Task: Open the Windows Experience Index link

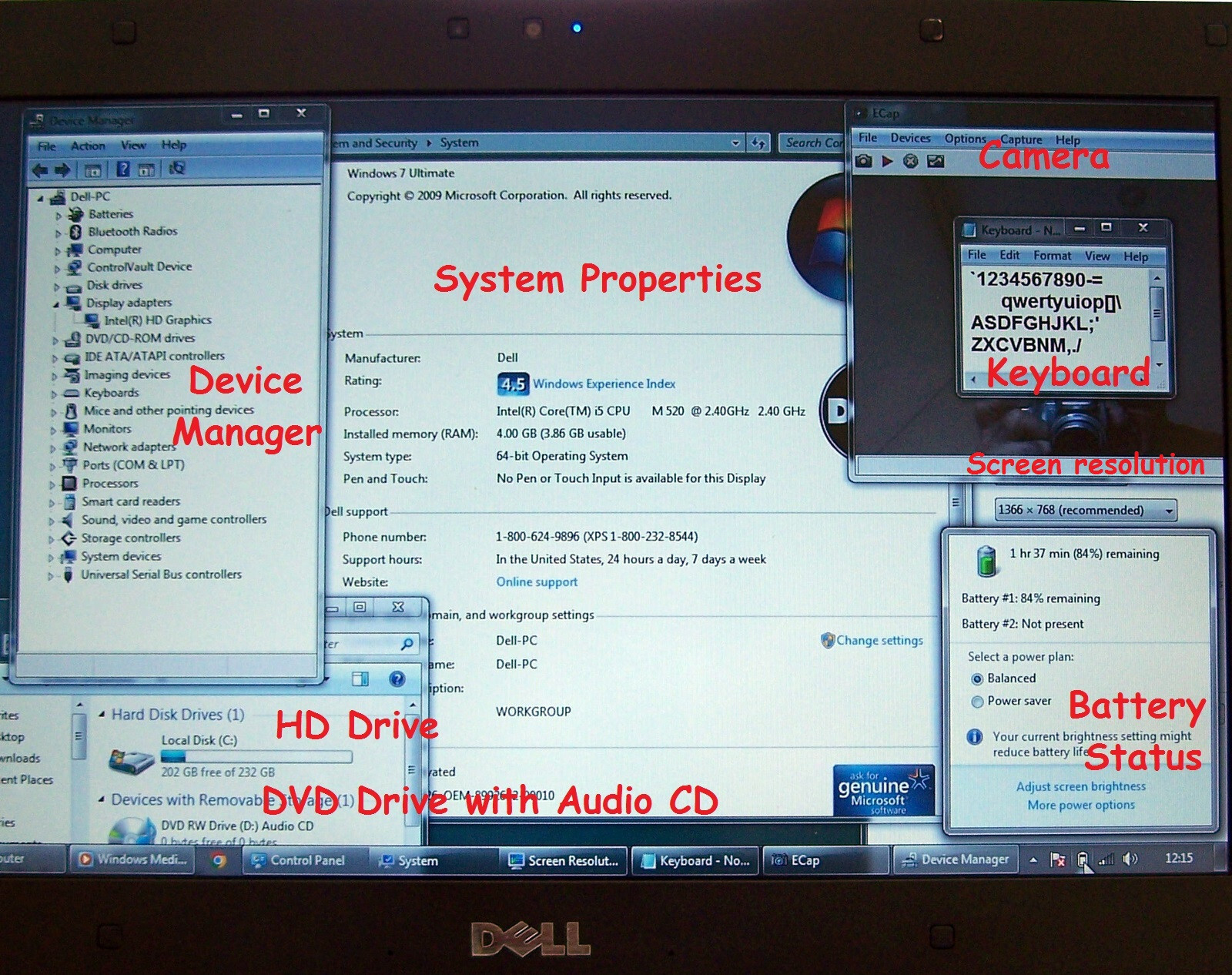Action: point(604,384)
